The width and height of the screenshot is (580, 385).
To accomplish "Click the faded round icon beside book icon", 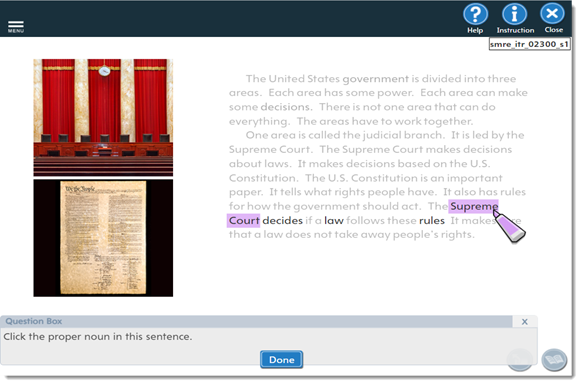I will pos(520,360).
